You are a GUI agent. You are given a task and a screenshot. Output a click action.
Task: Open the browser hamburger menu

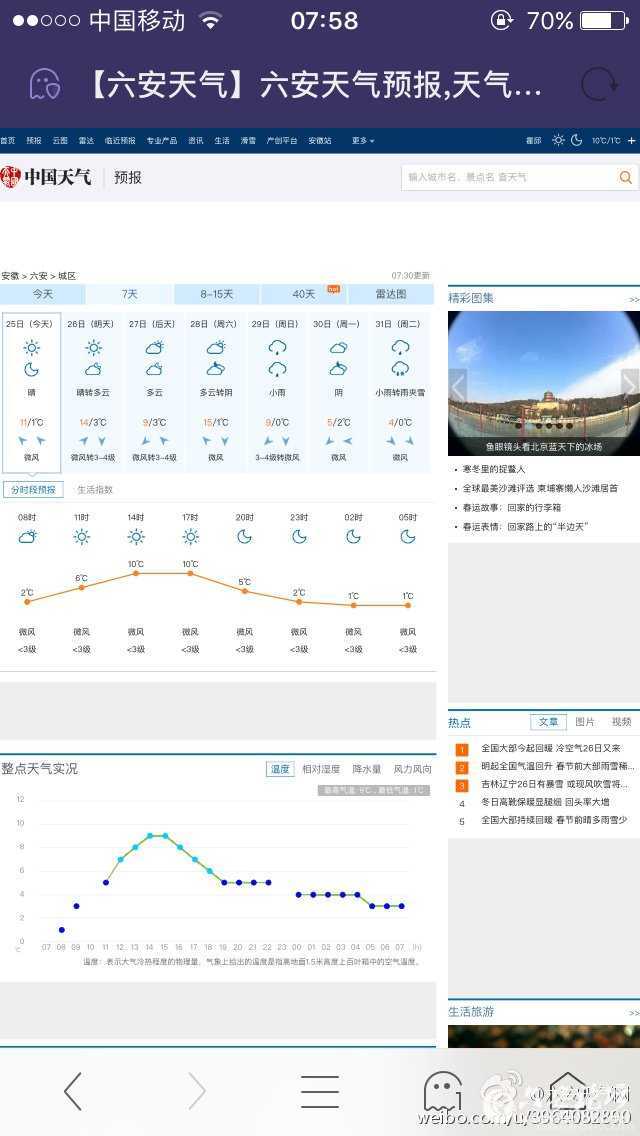click(x=319, y=1091)
